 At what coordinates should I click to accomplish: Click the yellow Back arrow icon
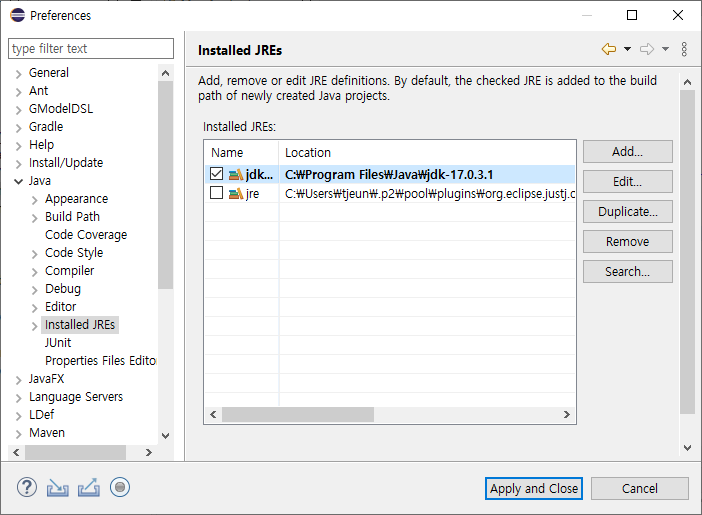(608, 49)
